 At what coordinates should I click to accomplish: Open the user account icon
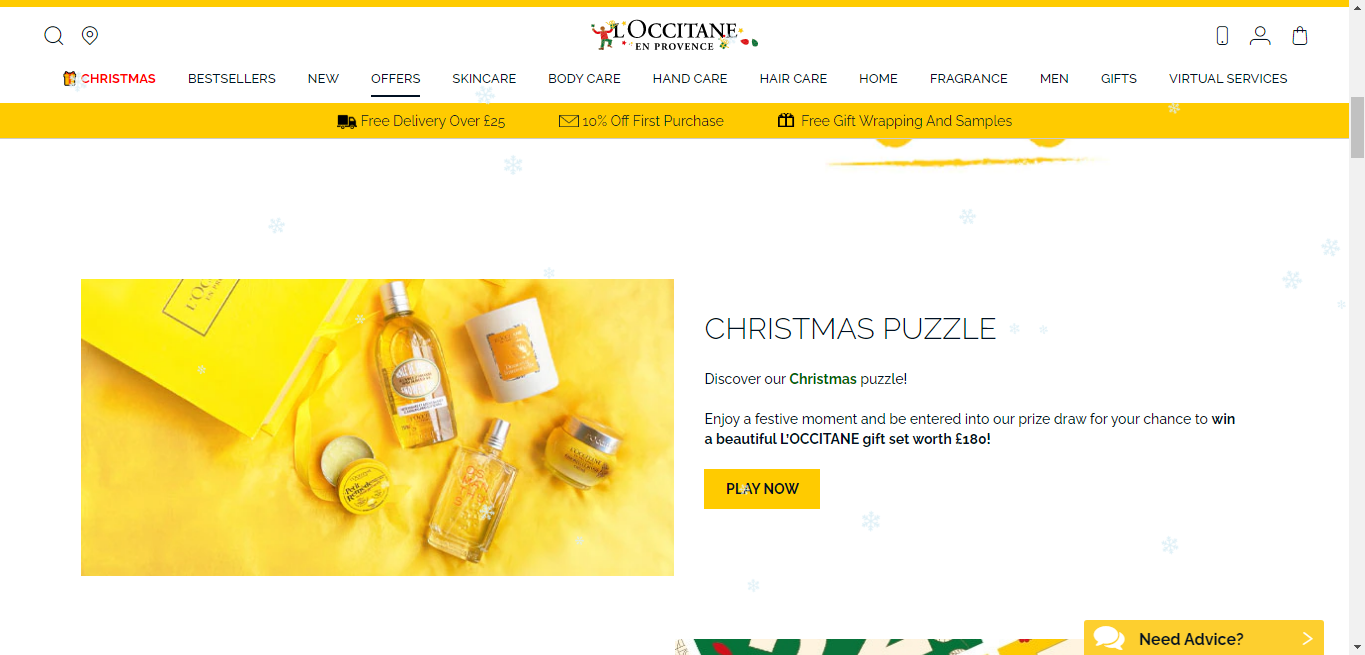[1260, 36]
